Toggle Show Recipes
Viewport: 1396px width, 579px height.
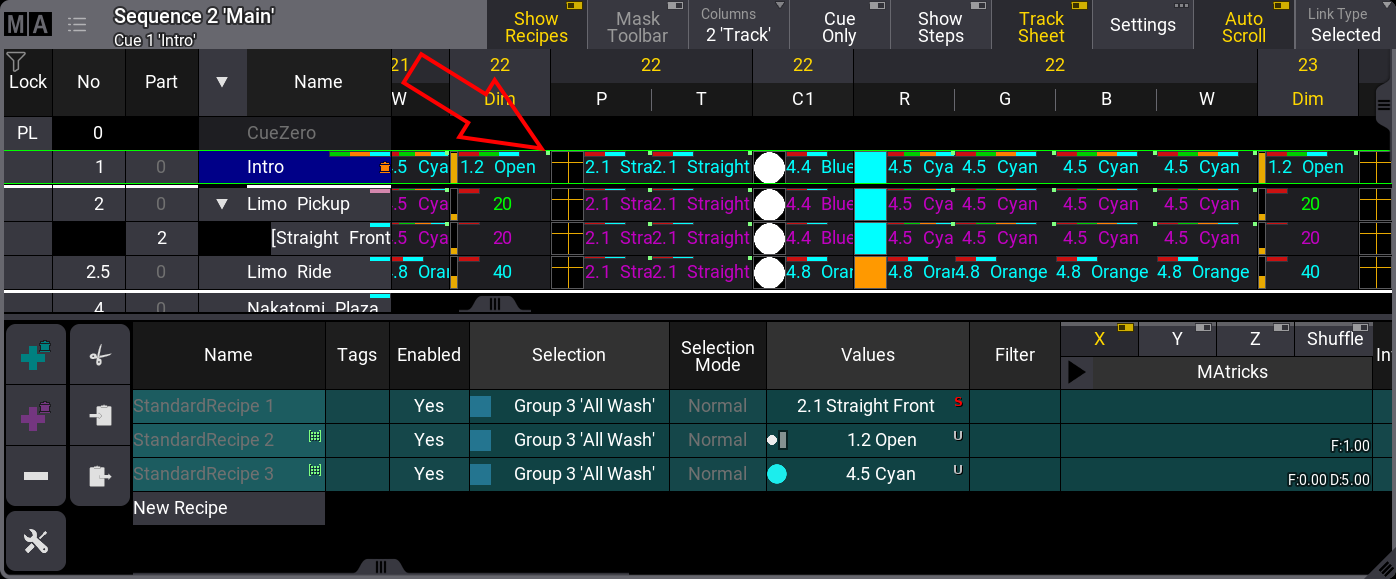point(536,25)
